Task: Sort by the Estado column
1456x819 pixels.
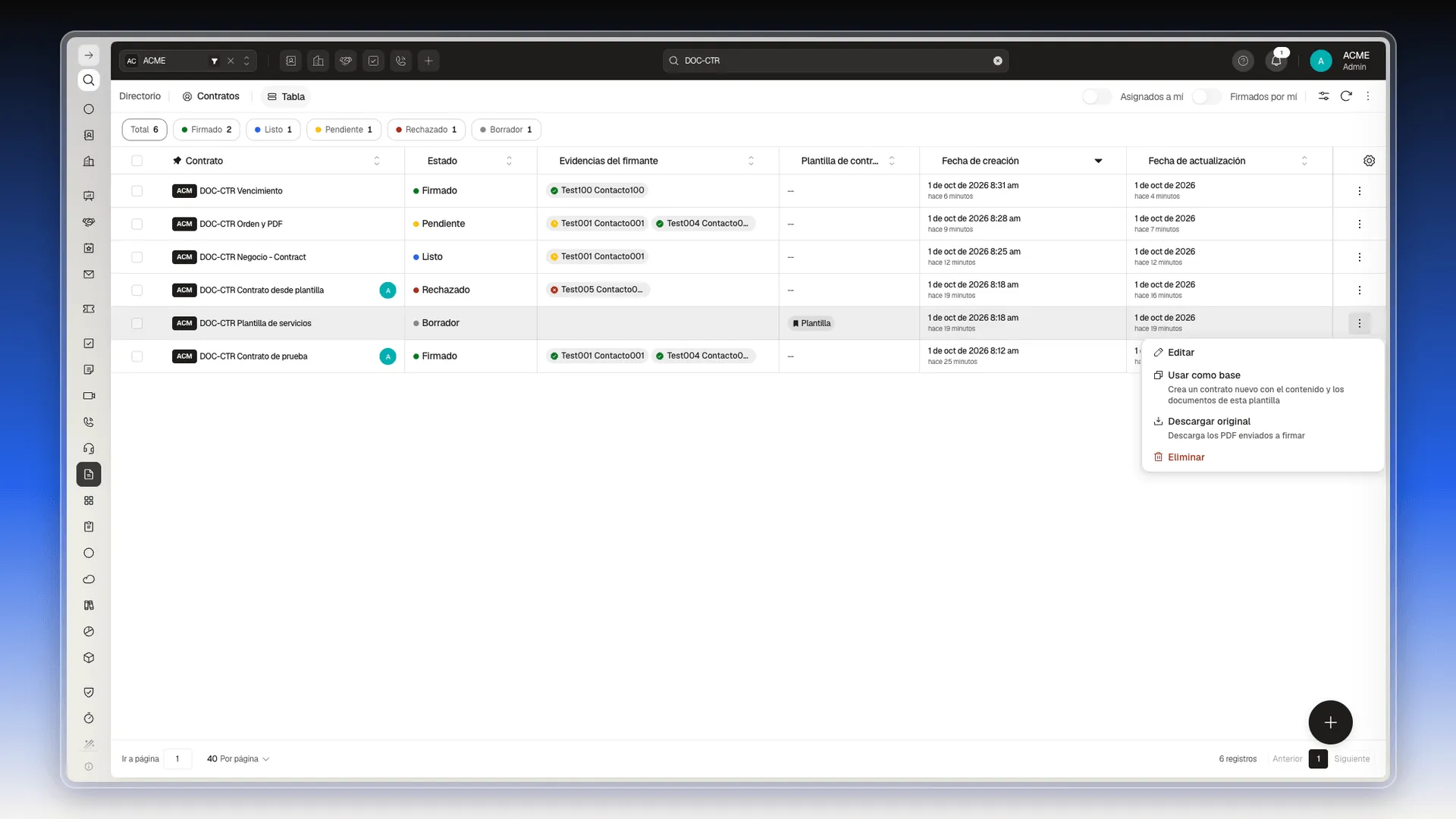Action: (x=509, y=161)
